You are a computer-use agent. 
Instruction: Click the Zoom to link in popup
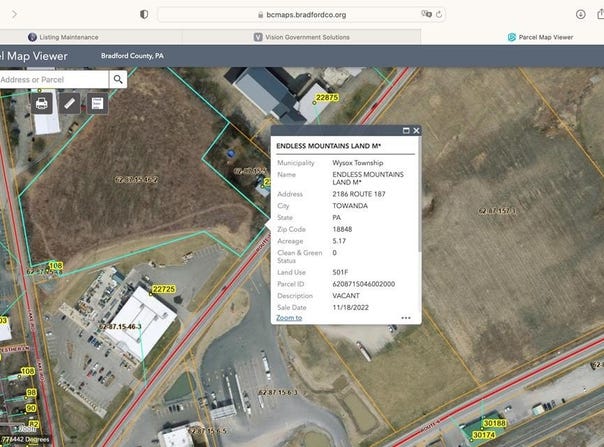click(289, 318)
